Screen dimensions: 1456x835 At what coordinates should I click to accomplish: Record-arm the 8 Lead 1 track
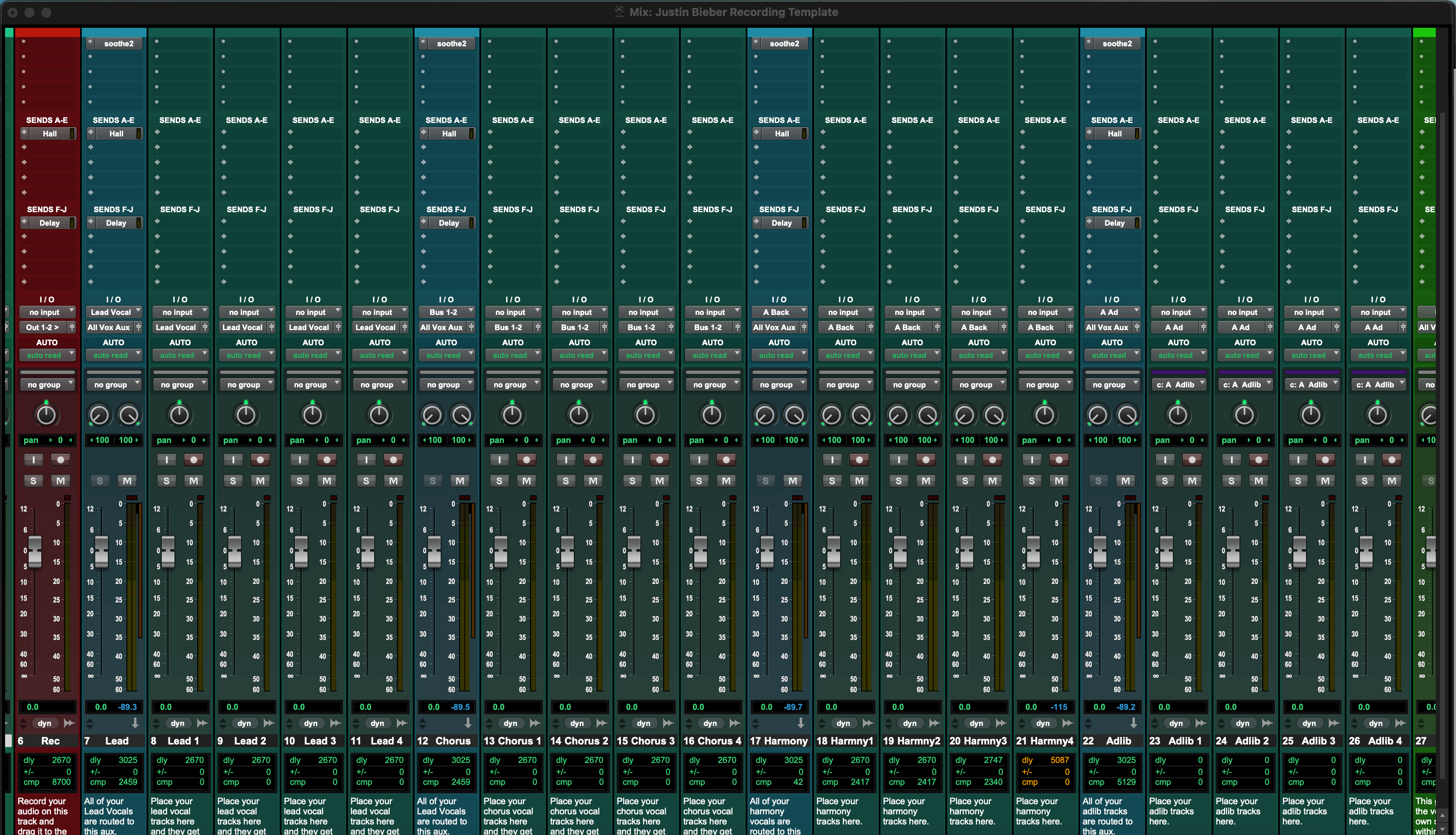pyautogui.click(x=194, y=459)
